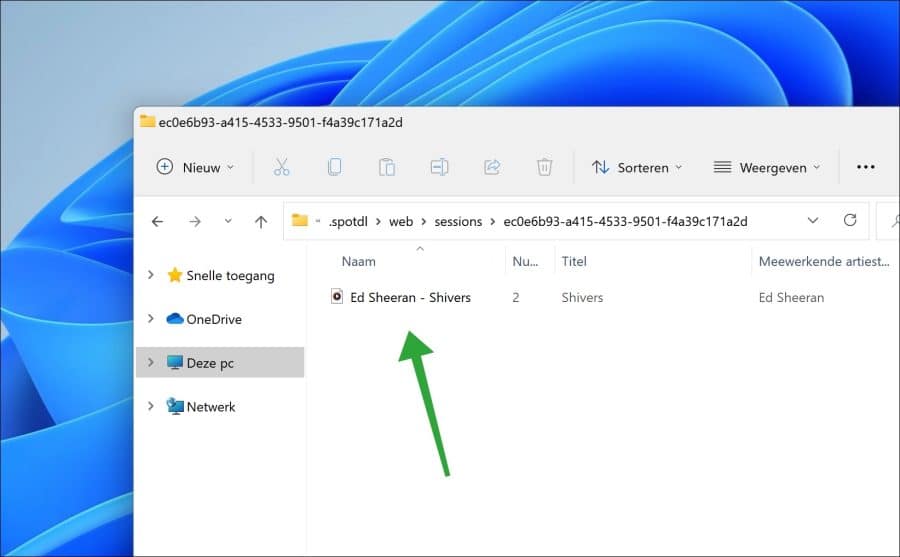Click the title bar folder icon
Screen dimensions: 900x557
(x=148, y=121)
